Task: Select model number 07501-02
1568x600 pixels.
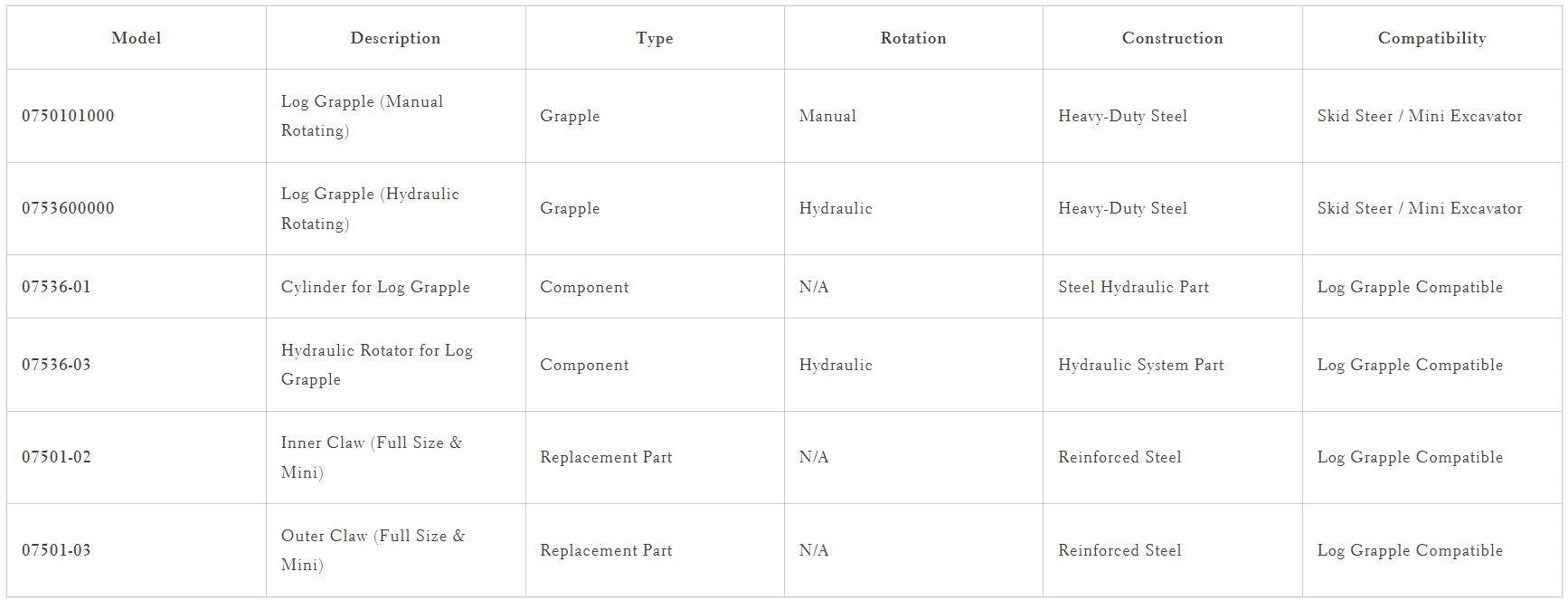Action: pos(56,457)
